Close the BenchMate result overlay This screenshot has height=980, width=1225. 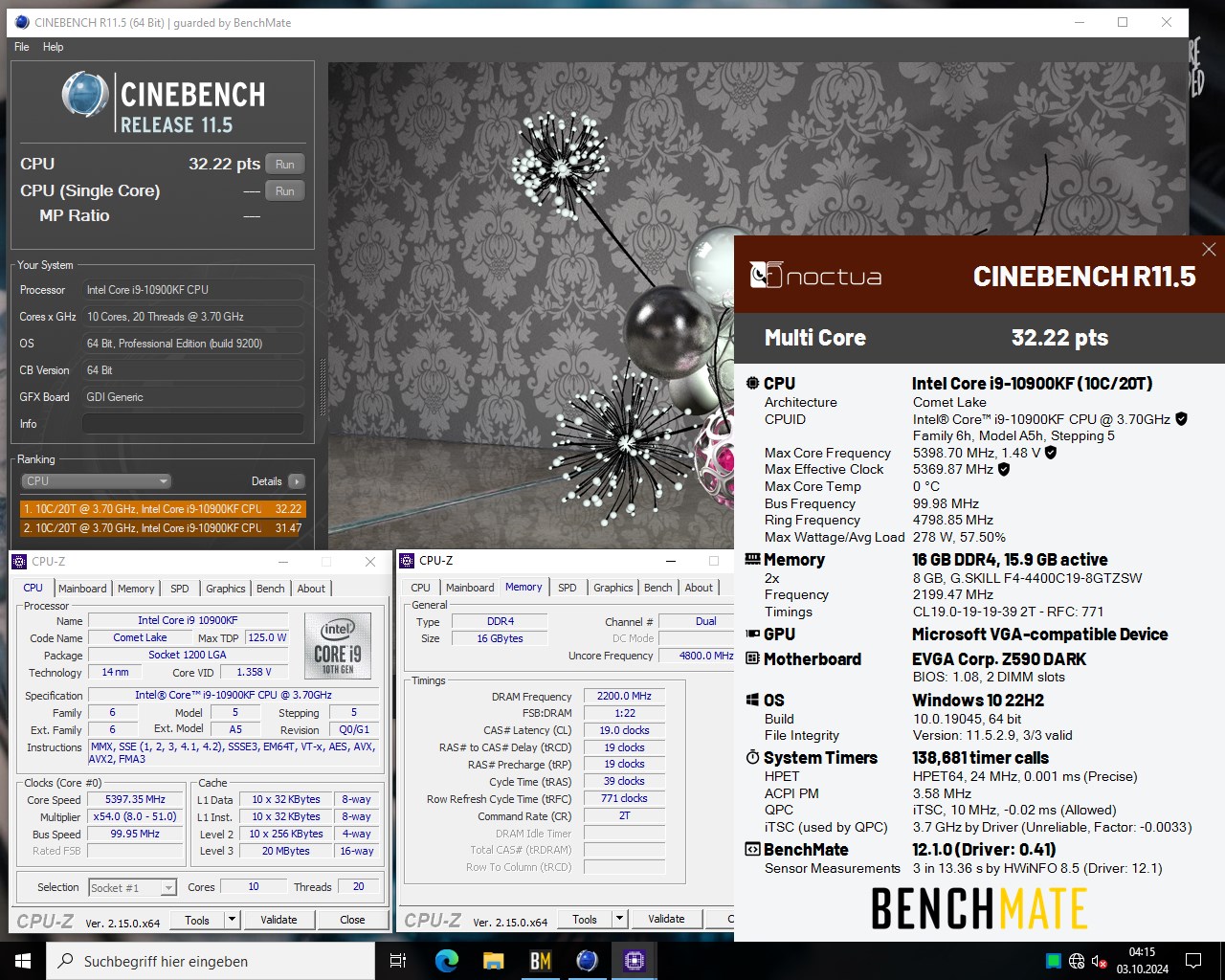(1209, 250)
